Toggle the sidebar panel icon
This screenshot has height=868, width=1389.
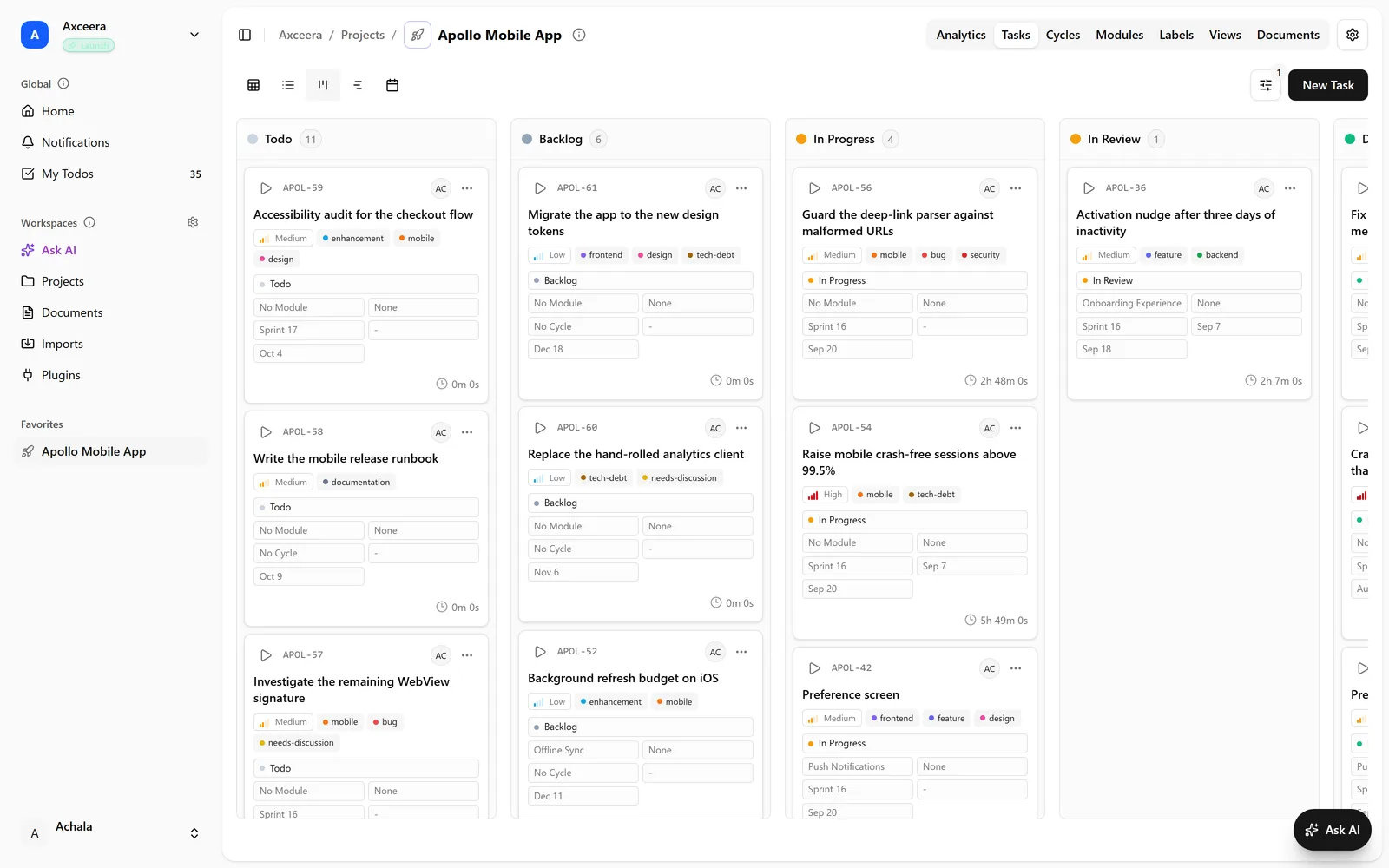point(245,35)
